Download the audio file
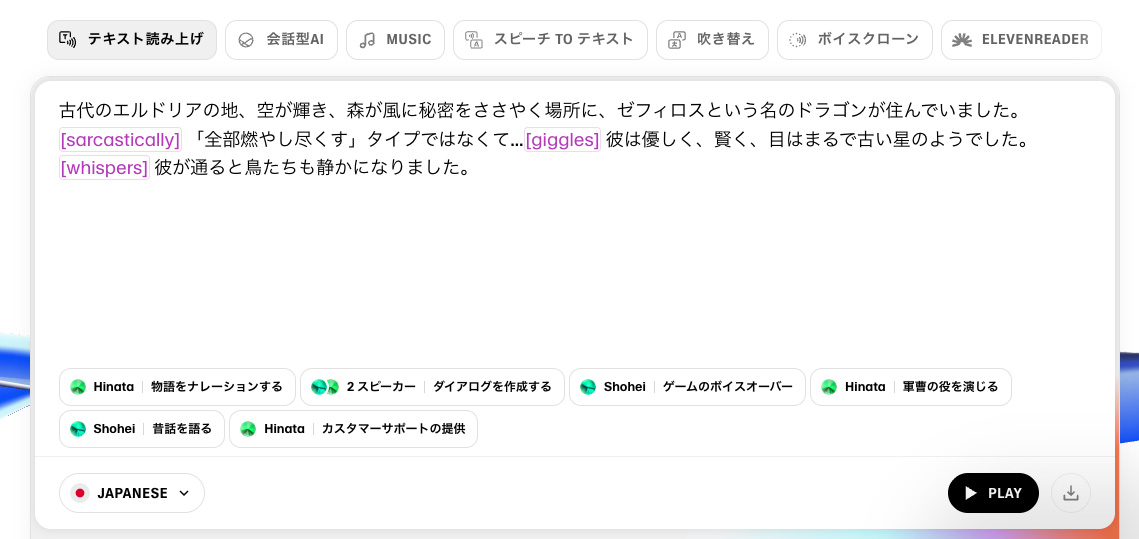Viewport: 1139px width, 539px height. (1070, 493)
